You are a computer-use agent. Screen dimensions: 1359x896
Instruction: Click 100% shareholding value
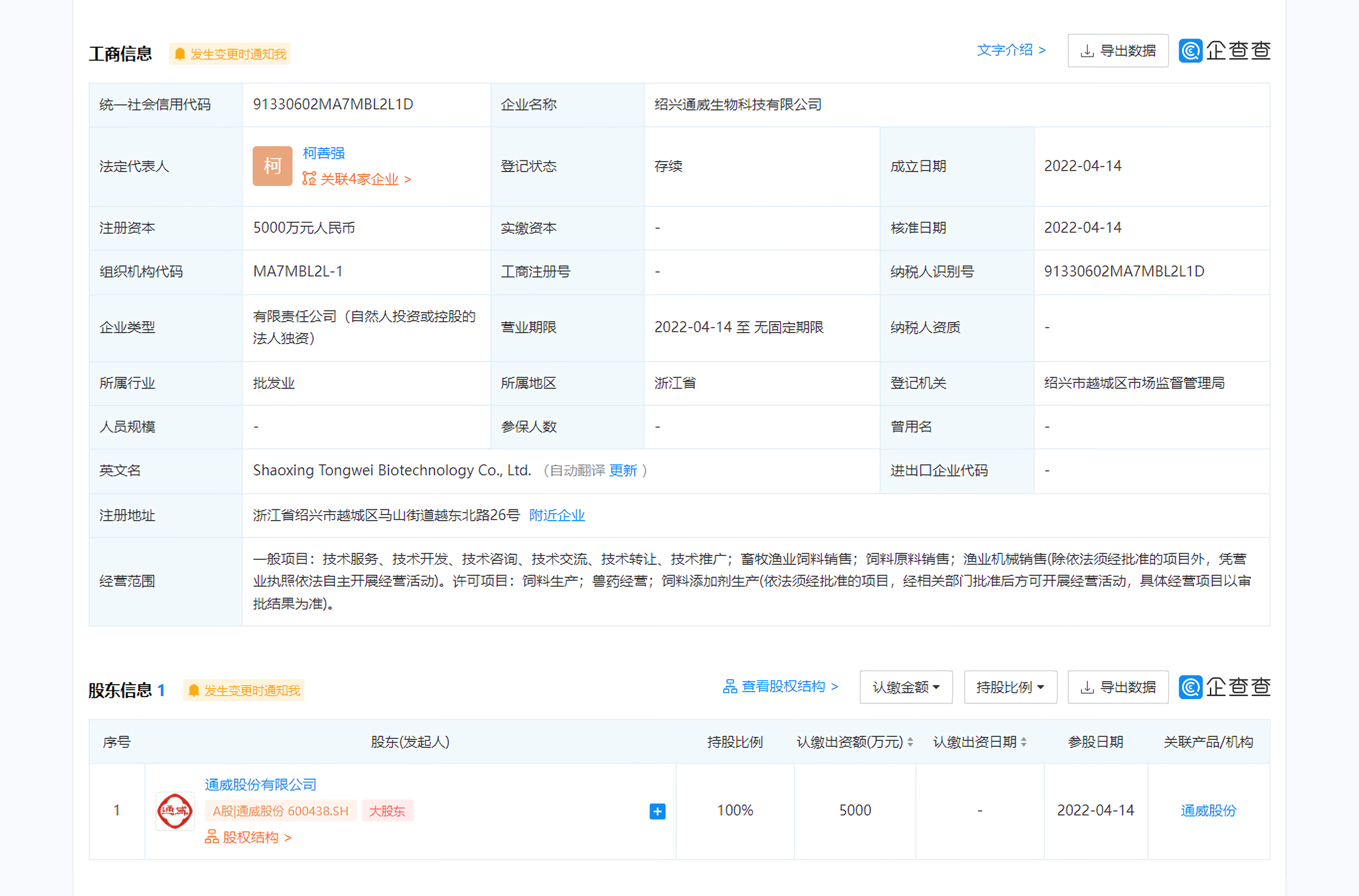(x=735, y=810)
